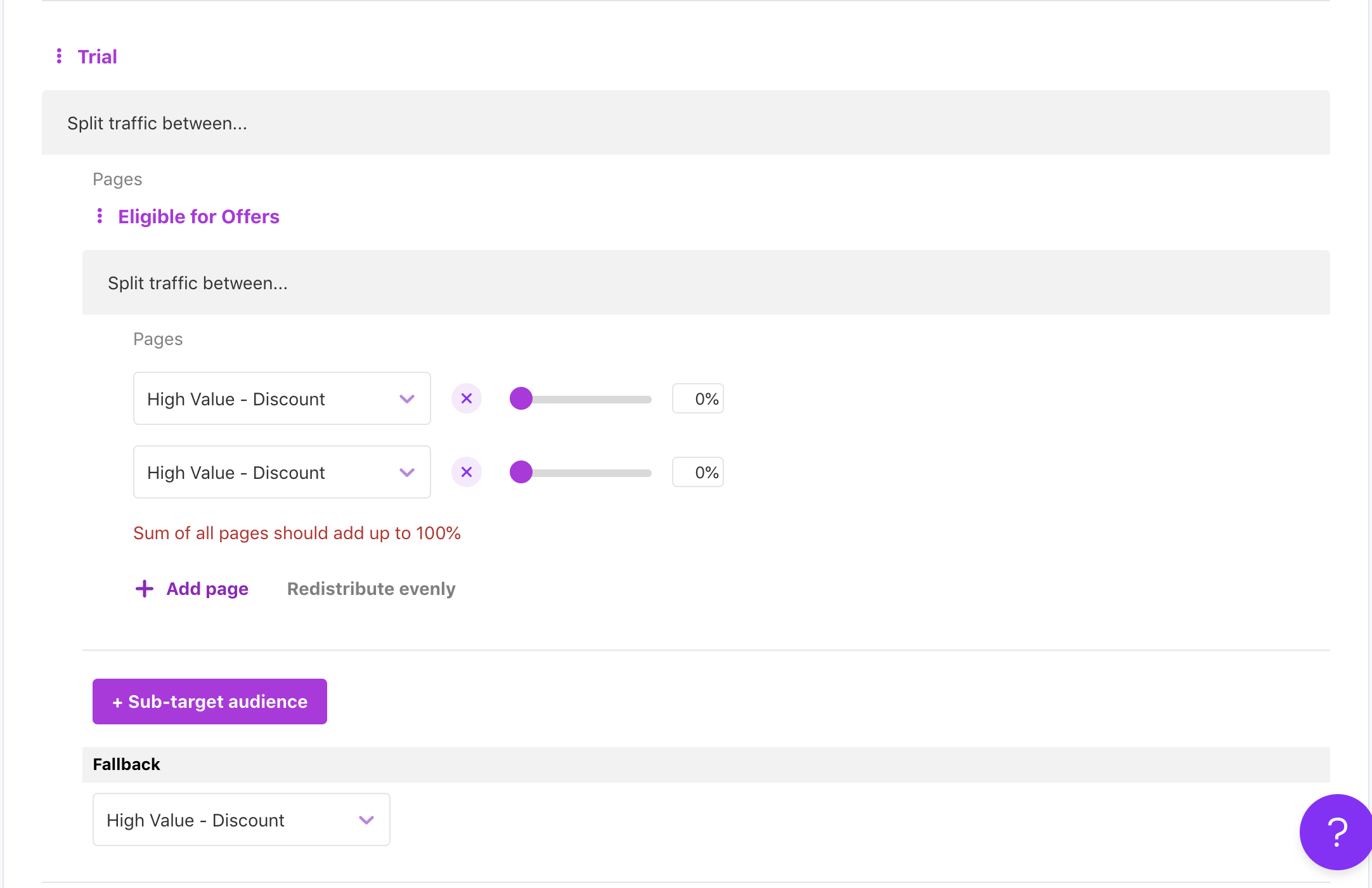
Task: Click the first traffic slider handle
Action: (x=521, y=399)
